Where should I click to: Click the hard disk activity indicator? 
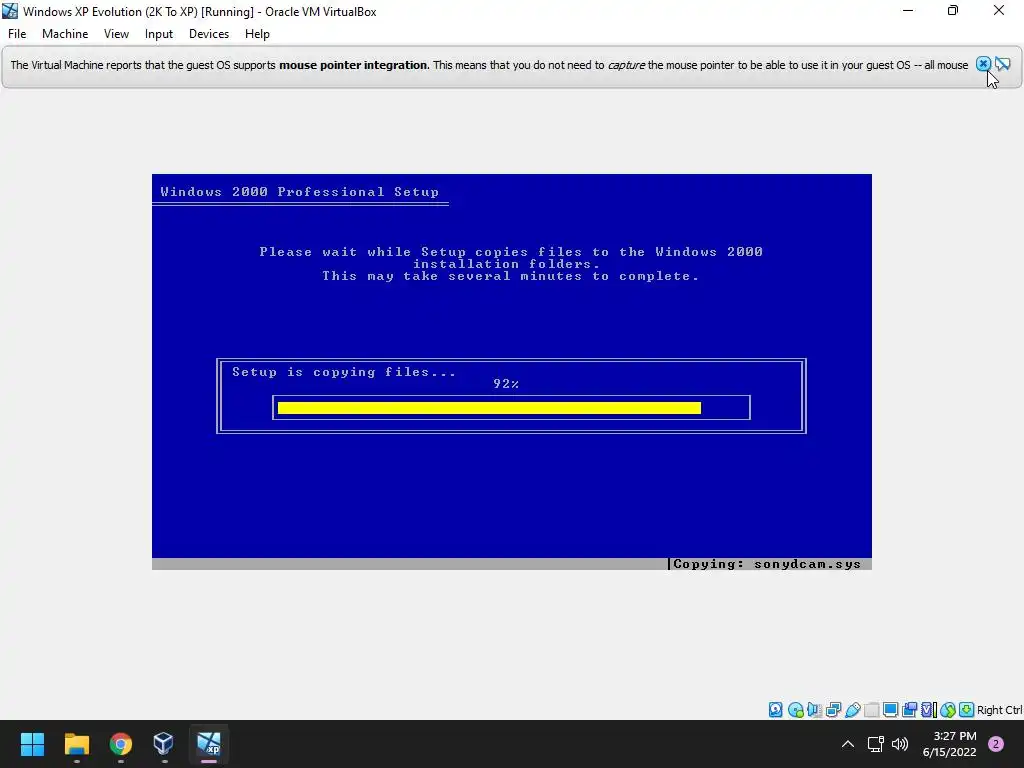pyautogui.click(x=775, y=710)
